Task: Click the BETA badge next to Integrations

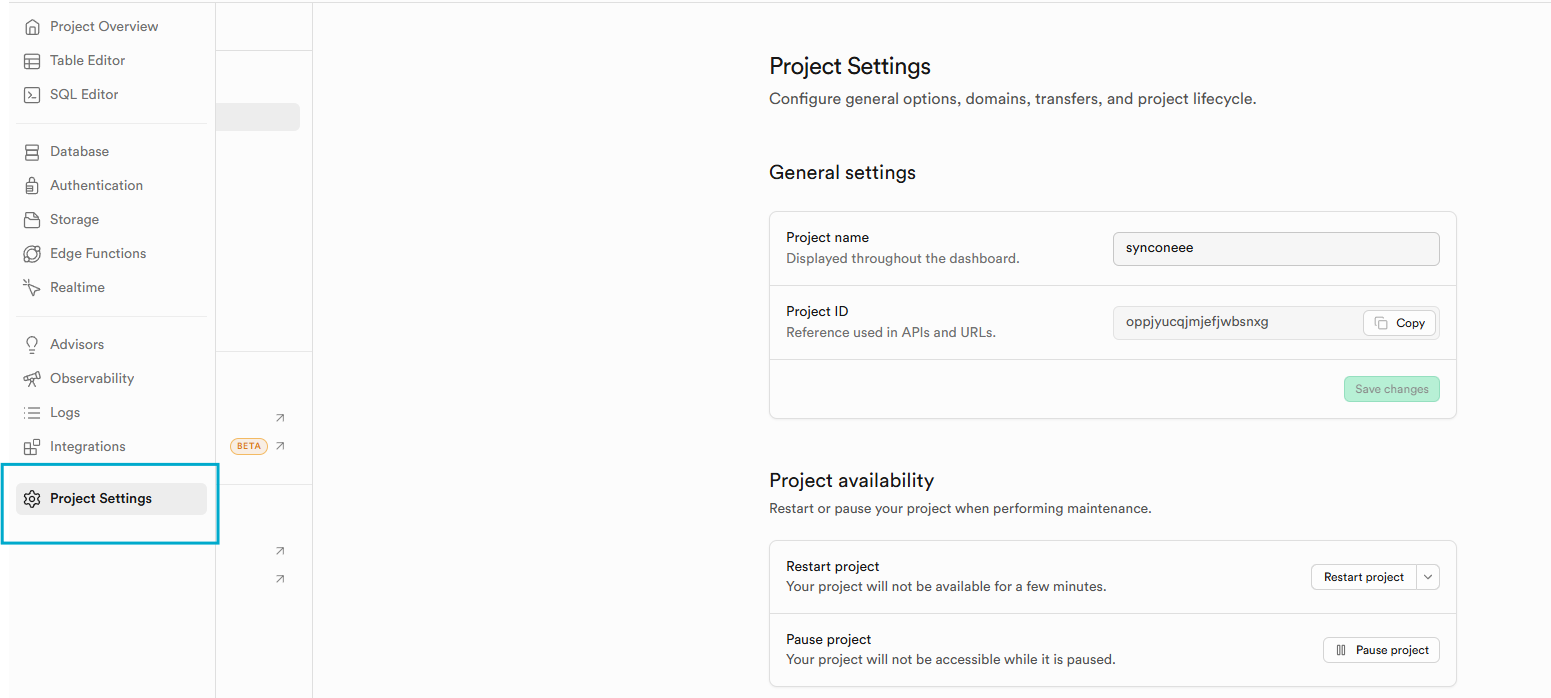Action: [248, 446]
